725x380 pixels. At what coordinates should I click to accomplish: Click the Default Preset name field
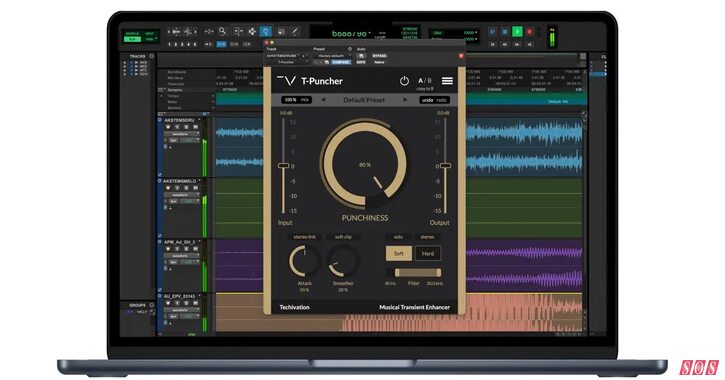pos(364,100)
